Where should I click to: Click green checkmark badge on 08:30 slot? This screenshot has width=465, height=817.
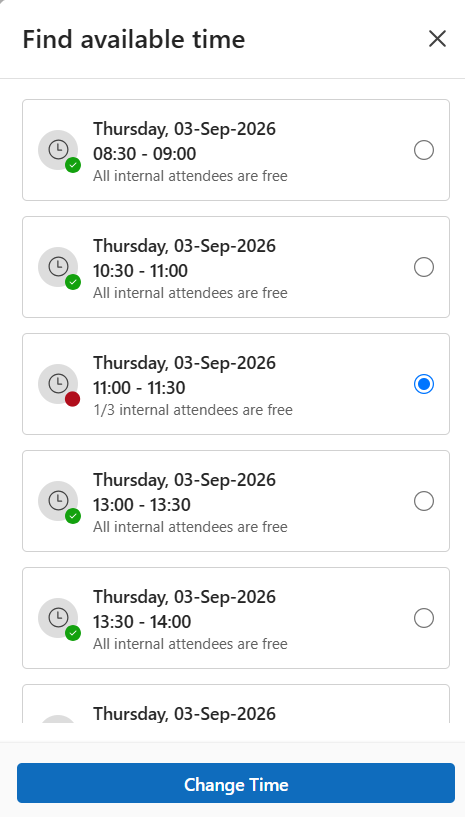click(x=73, y=165)
